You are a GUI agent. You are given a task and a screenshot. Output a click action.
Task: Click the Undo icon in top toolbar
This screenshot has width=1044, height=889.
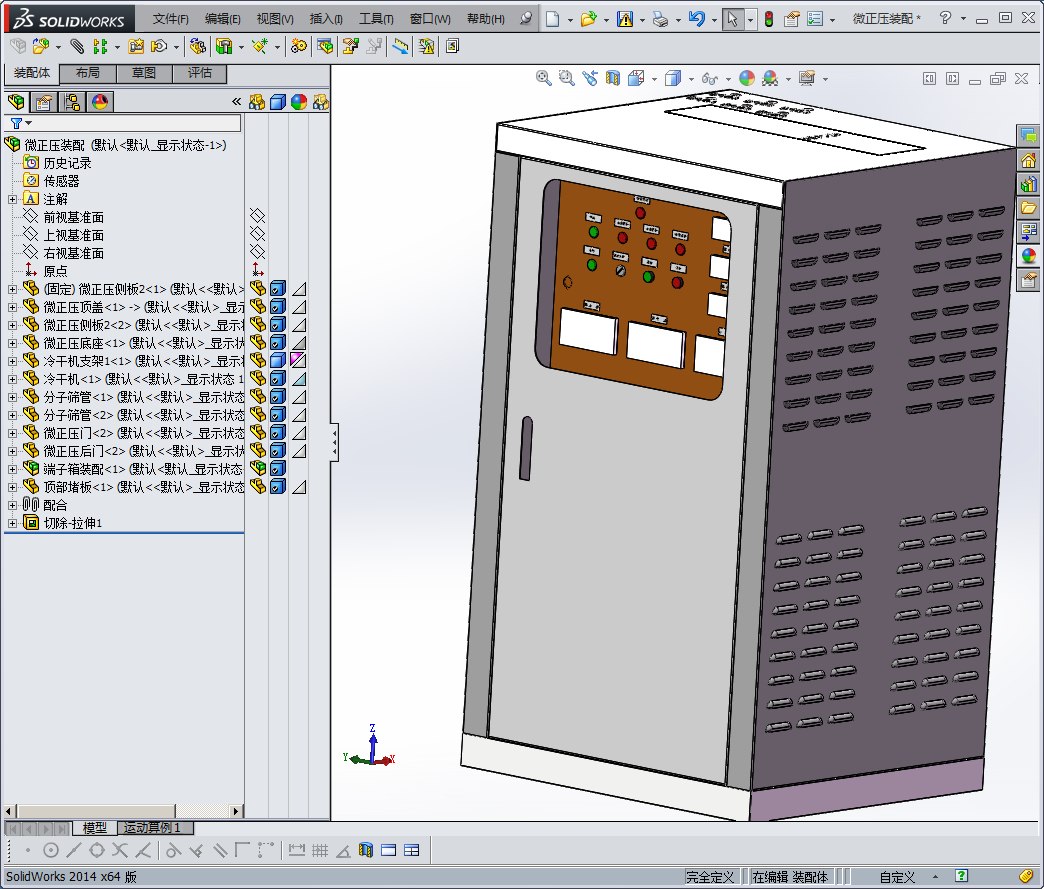point(697,19)
